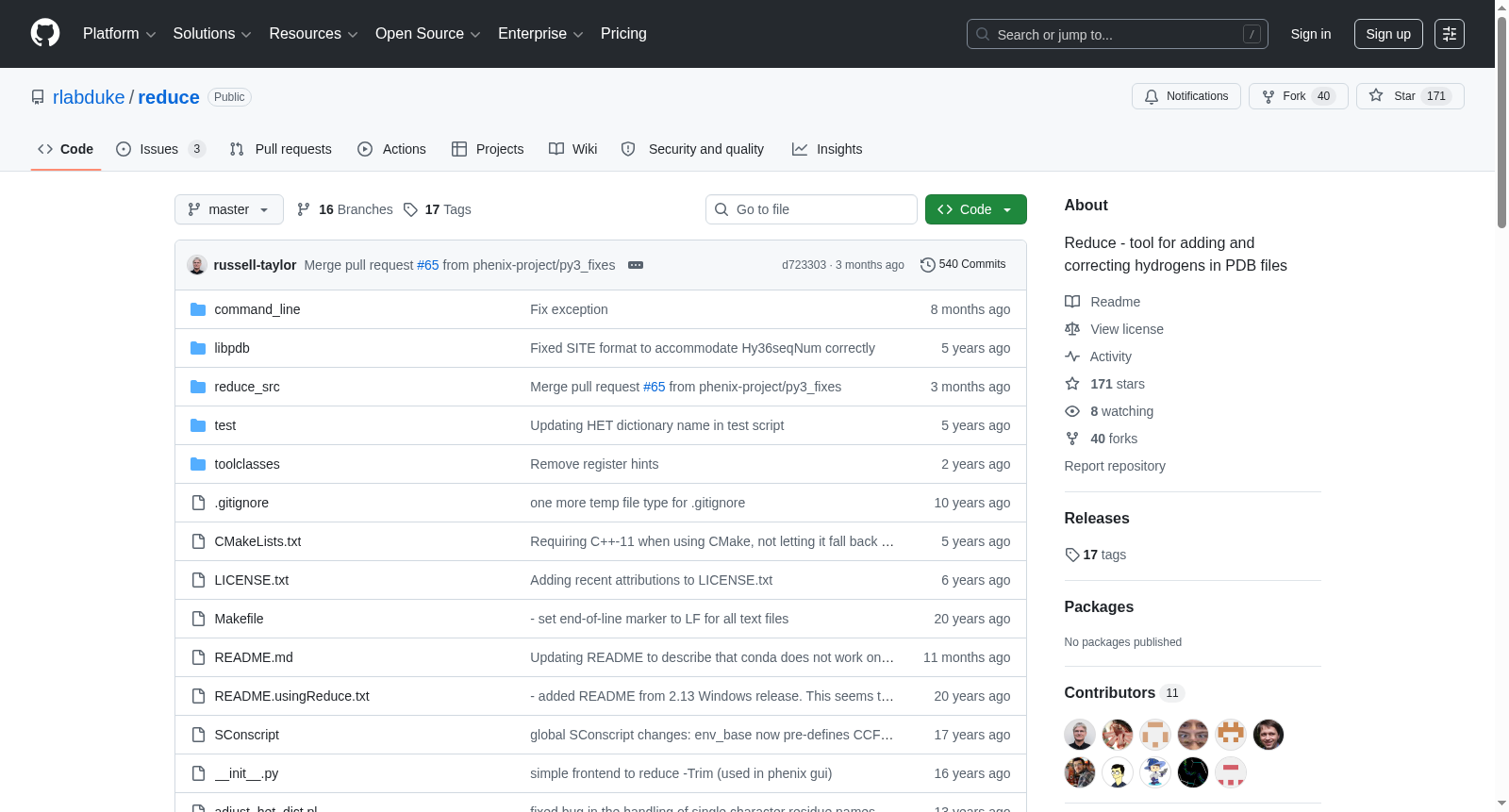This screenshot has width=1509, height=812.
Task: Click russell-taylor's commit author avatar
Action: (197, 265)
